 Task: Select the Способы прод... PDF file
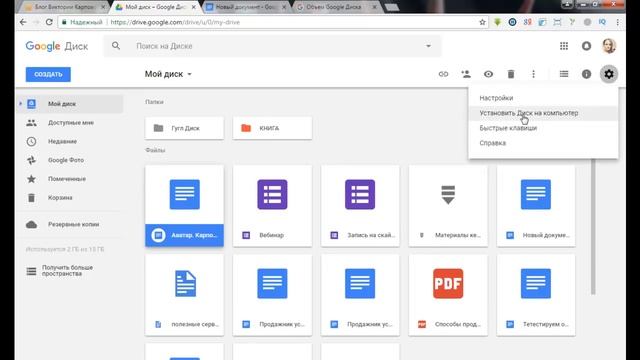[x=448, y=295]
